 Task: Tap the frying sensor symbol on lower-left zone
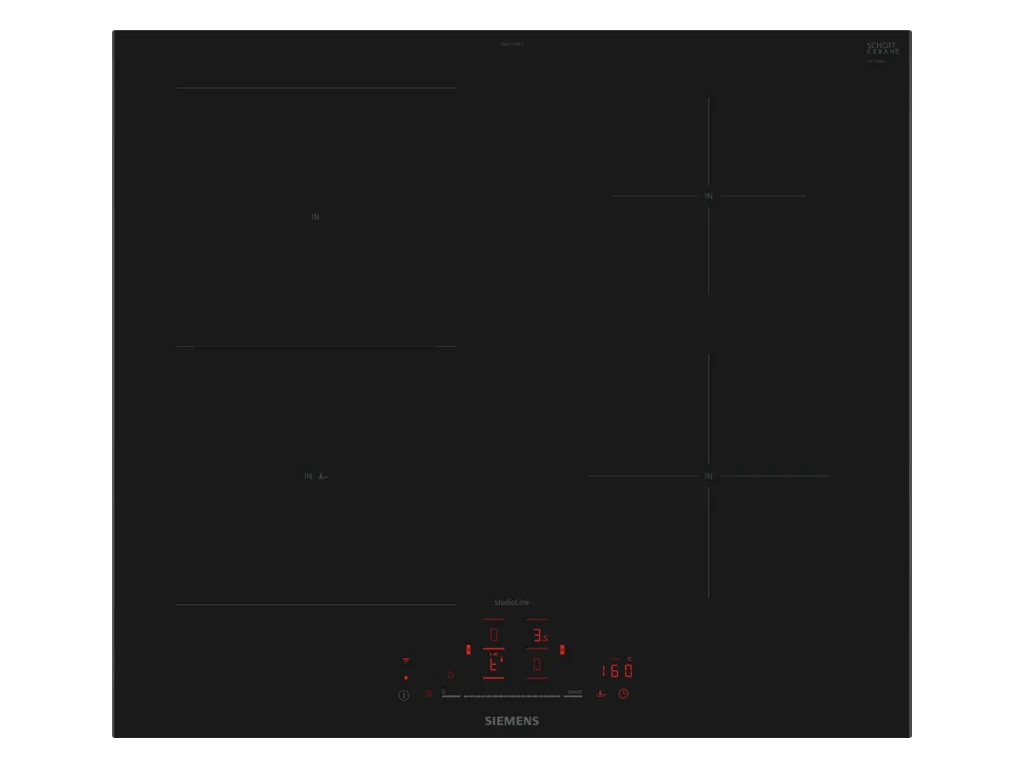tap(323, 476)
